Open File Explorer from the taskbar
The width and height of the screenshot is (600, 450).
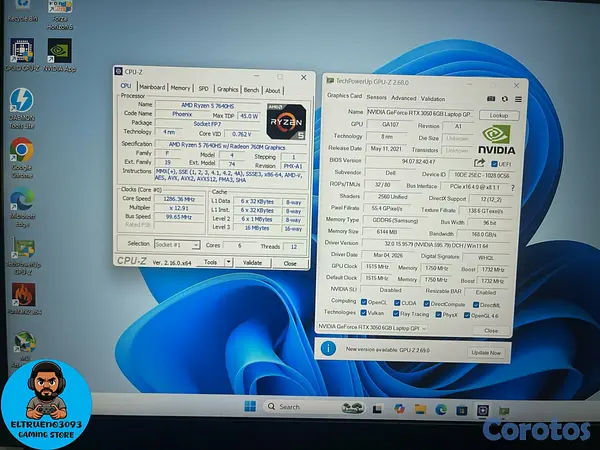tap(420, 409)
